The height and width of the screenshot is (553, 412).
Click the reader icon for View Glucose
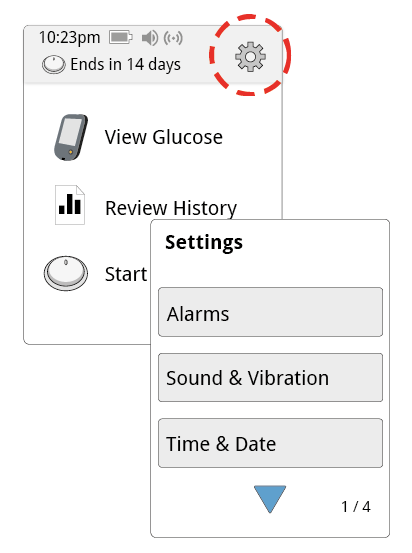tap(71, 137)
